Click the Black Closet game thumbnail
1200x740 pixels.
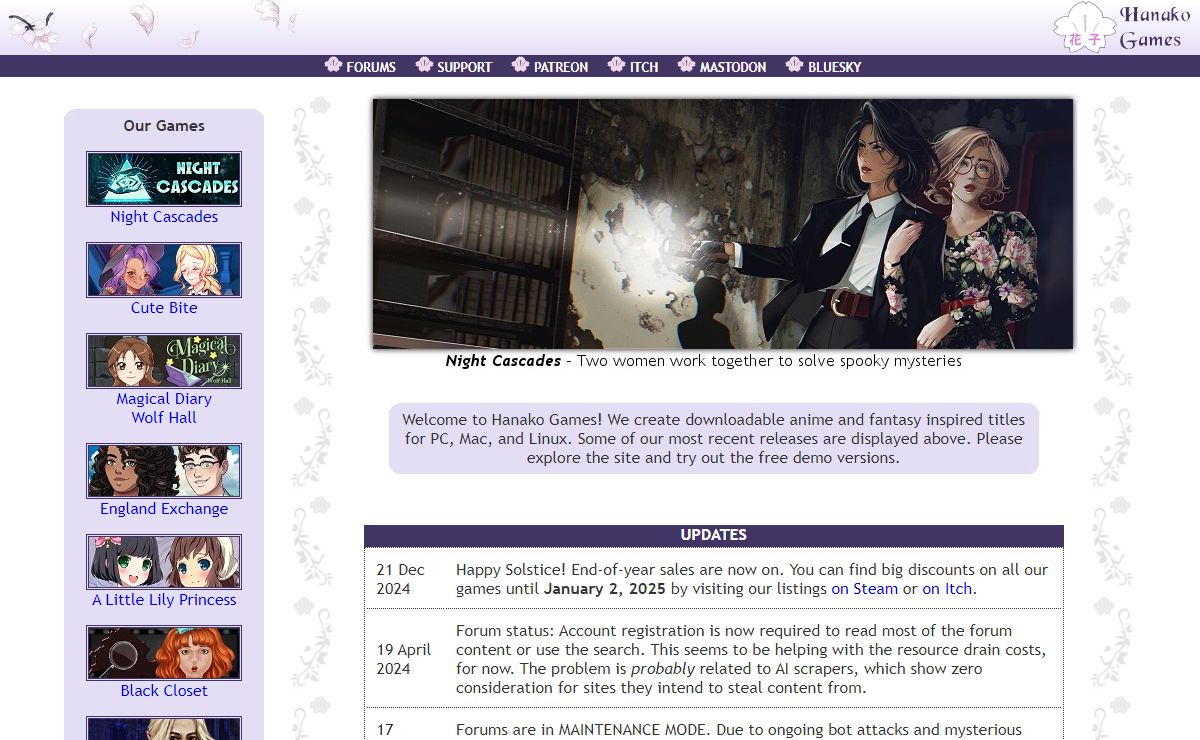(164, 653)
